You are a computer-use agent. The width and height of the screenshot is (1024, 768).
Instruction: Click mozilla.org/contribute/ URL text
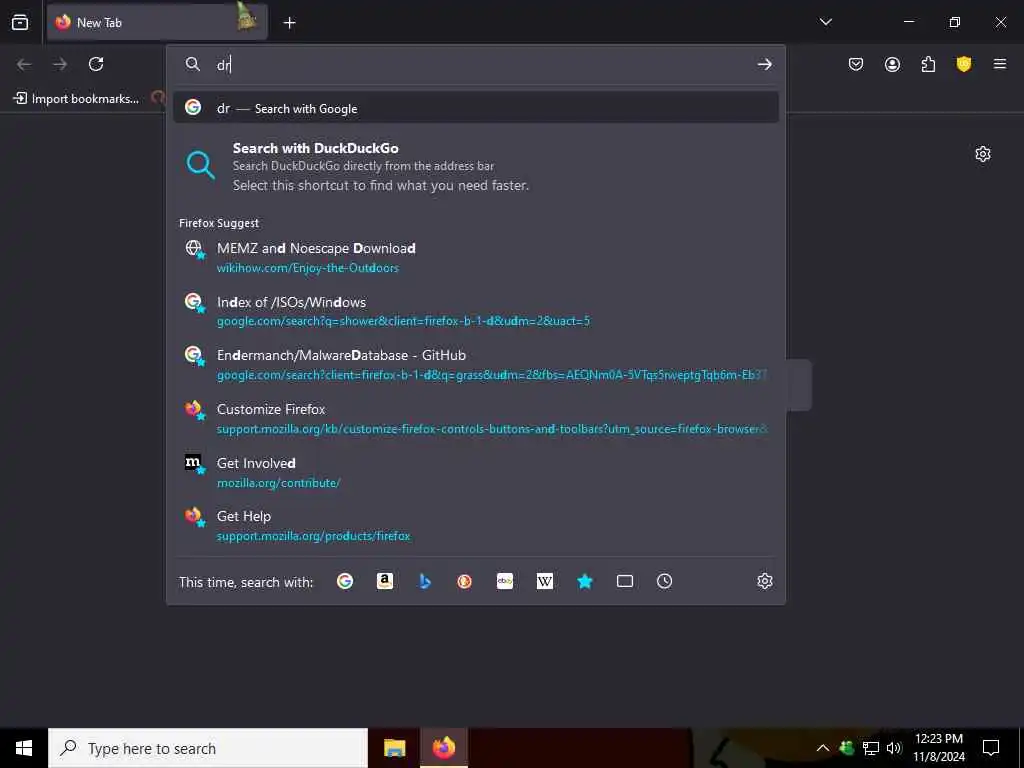[x=278, y=483]
